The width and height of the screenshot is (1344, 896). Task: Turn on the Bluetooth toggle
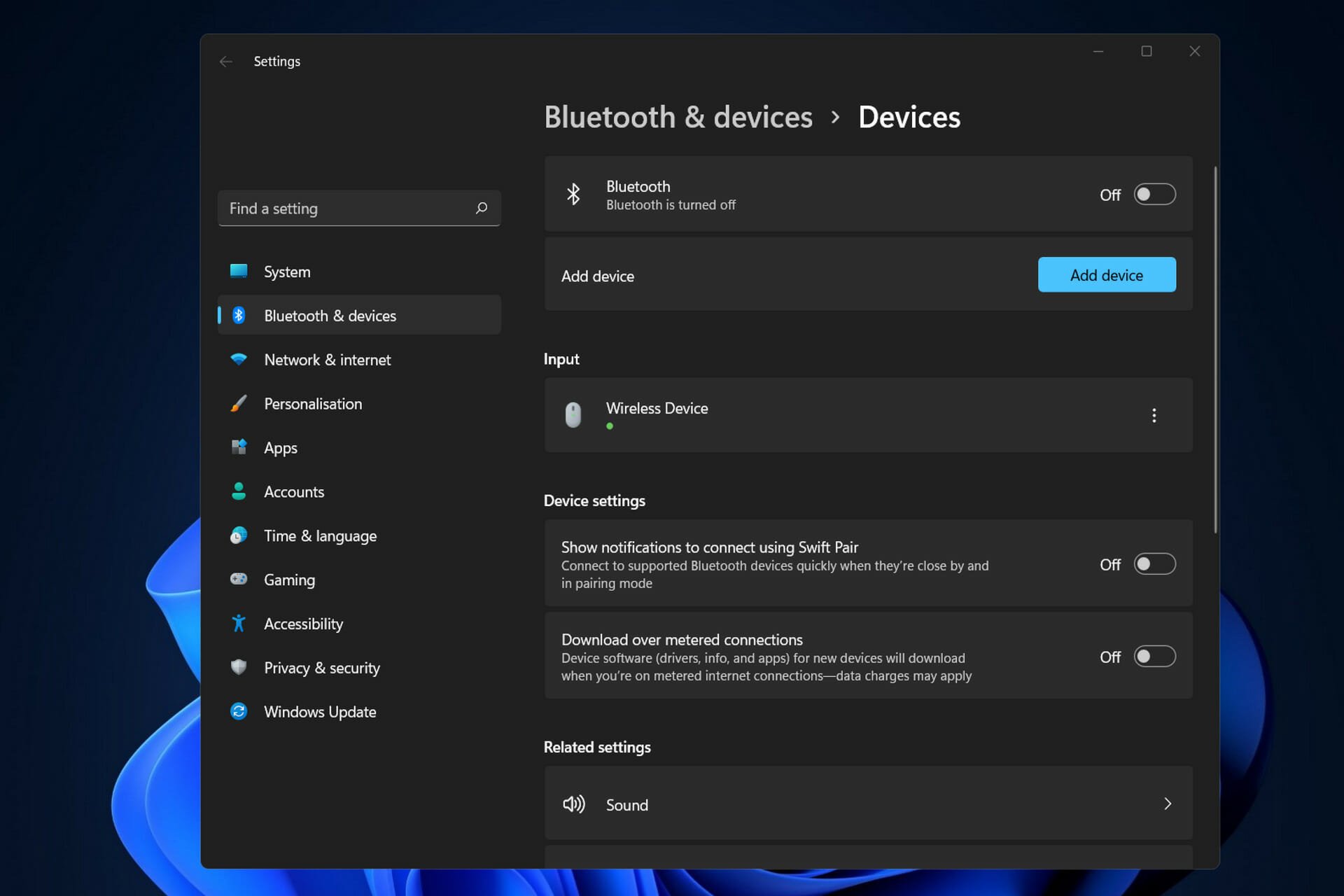point(1154,194)
